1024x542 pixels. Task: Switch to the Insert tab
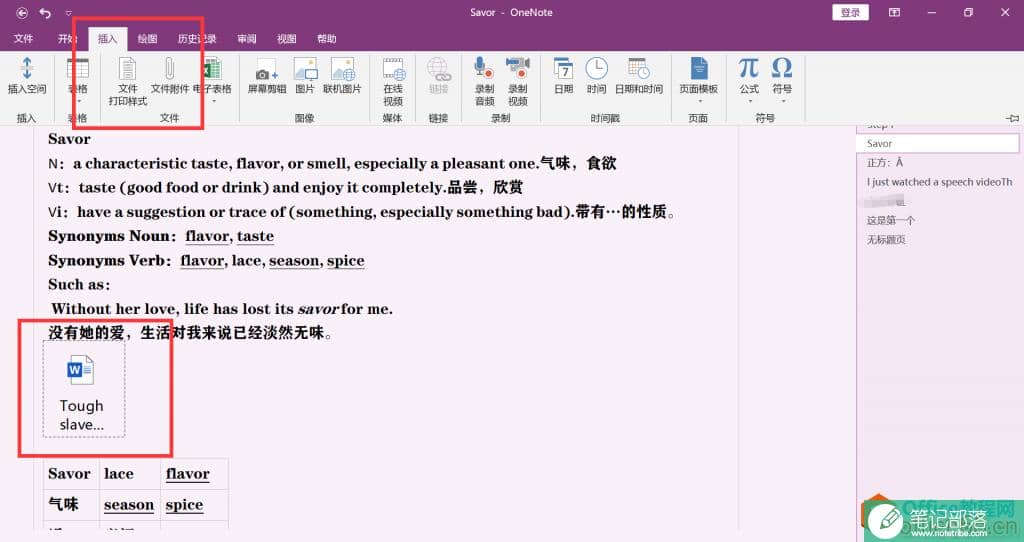point(107,39)
